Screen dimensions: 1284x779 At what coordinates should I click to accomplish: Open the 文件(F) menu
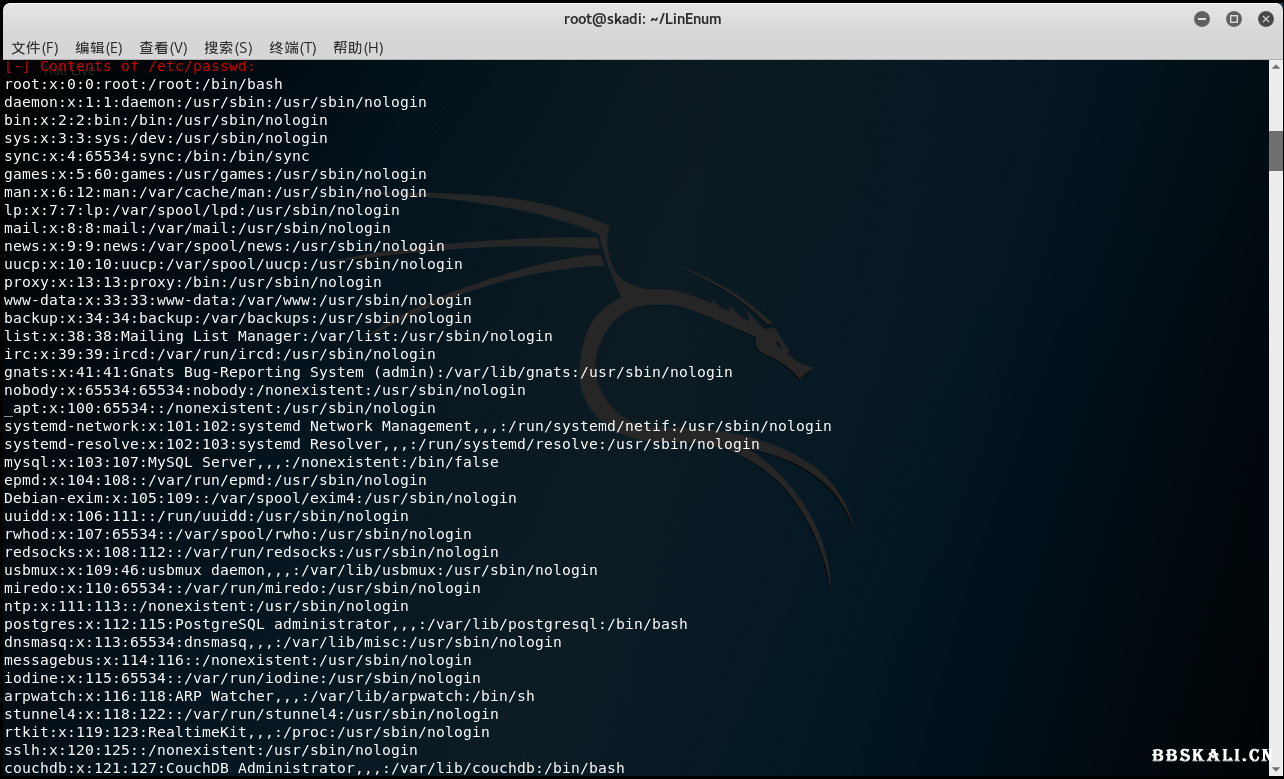click(35, 48)
